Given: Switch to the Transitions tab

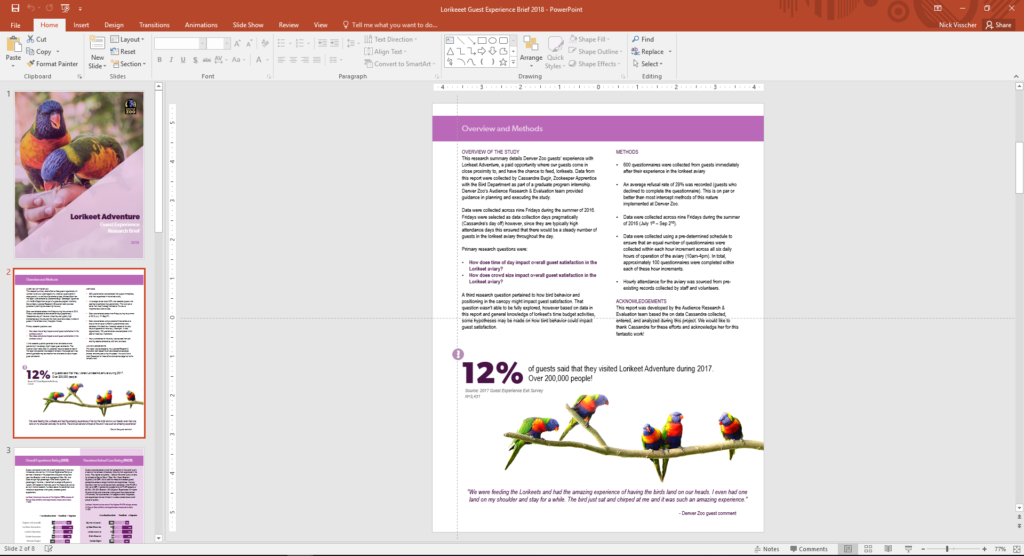Looking at the screenshot, I should [154, 25].
